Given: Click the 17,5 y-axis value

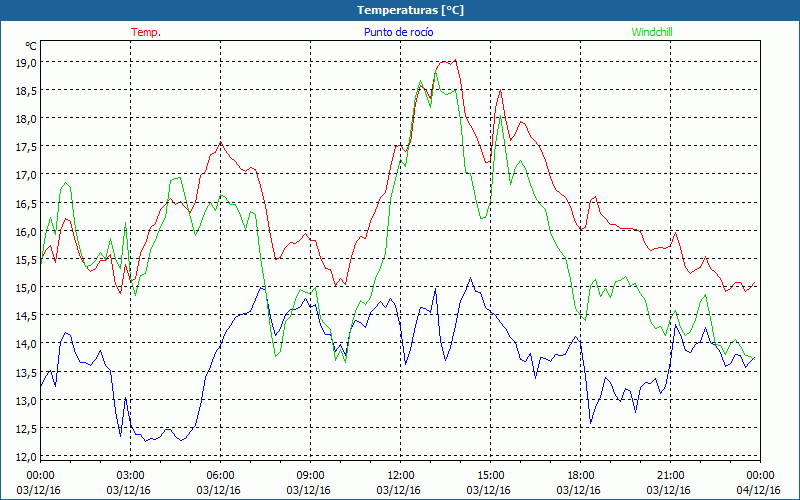Looking at the screenshot, I should point(27,147).
